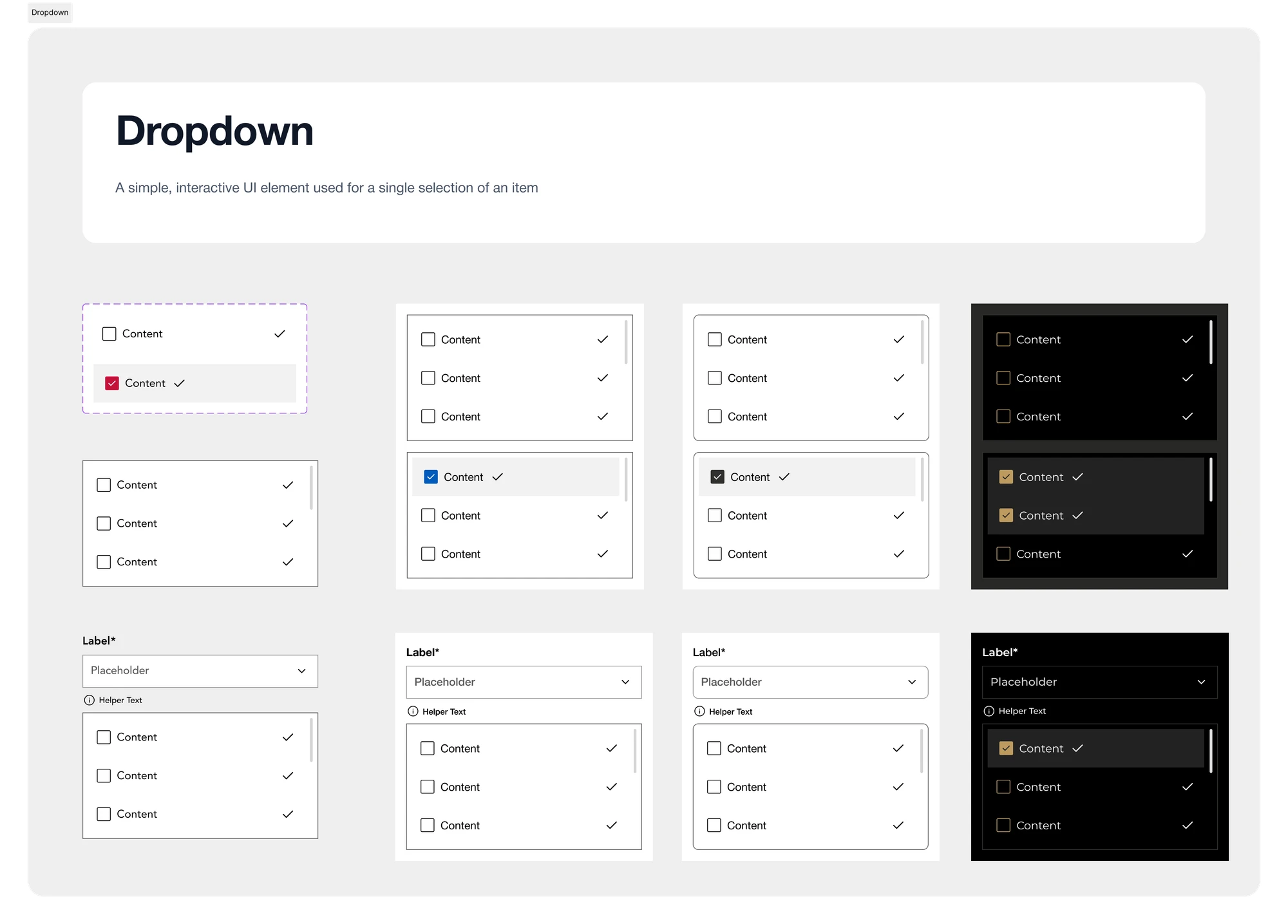Click the info icon beside Helper Text in the black panel
This screenshot has width=1288, height=924.
click(989, 711)
